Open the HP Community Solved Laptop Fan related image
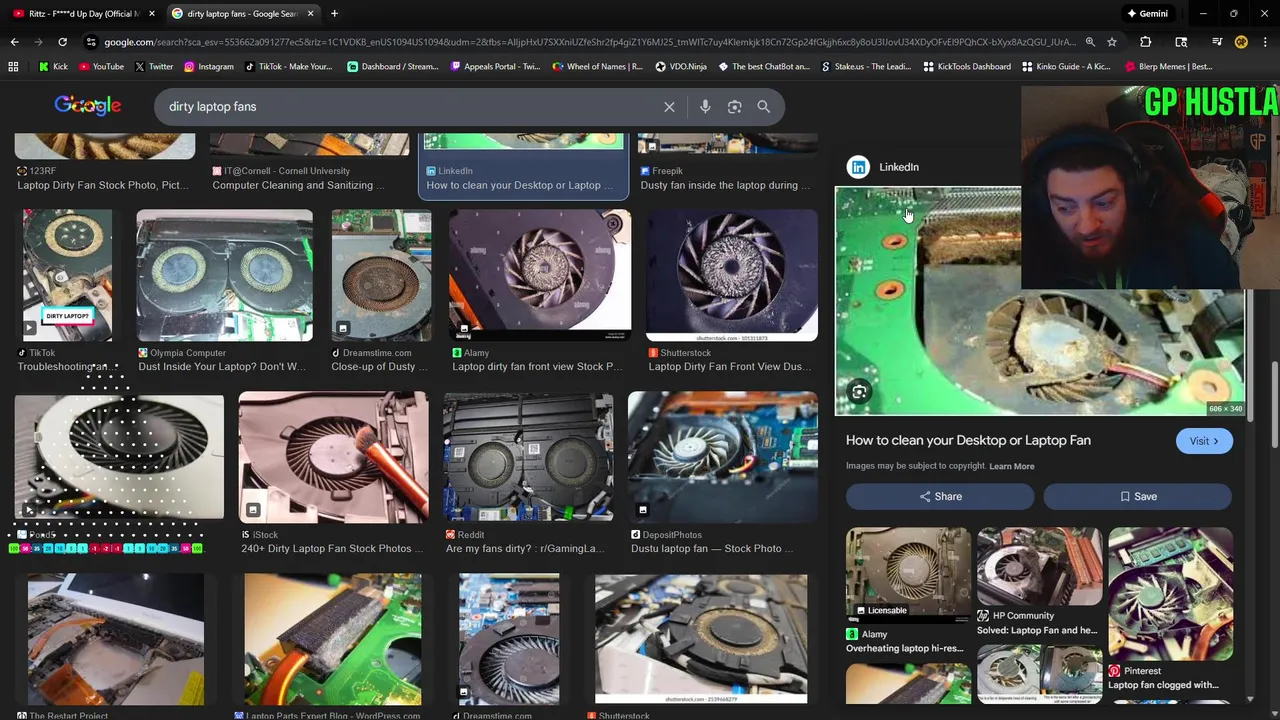This screenshot has width=1280, height=720. [x=1039, y=567]
